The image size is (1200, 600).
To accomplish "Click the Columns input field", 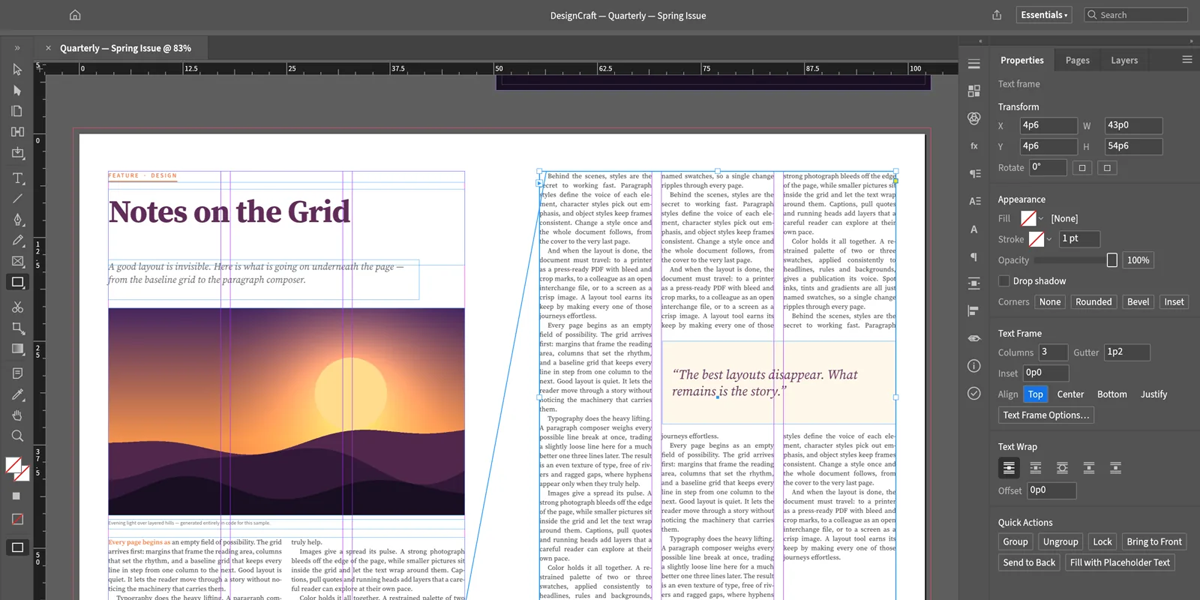I will (x=1053, y=352).
